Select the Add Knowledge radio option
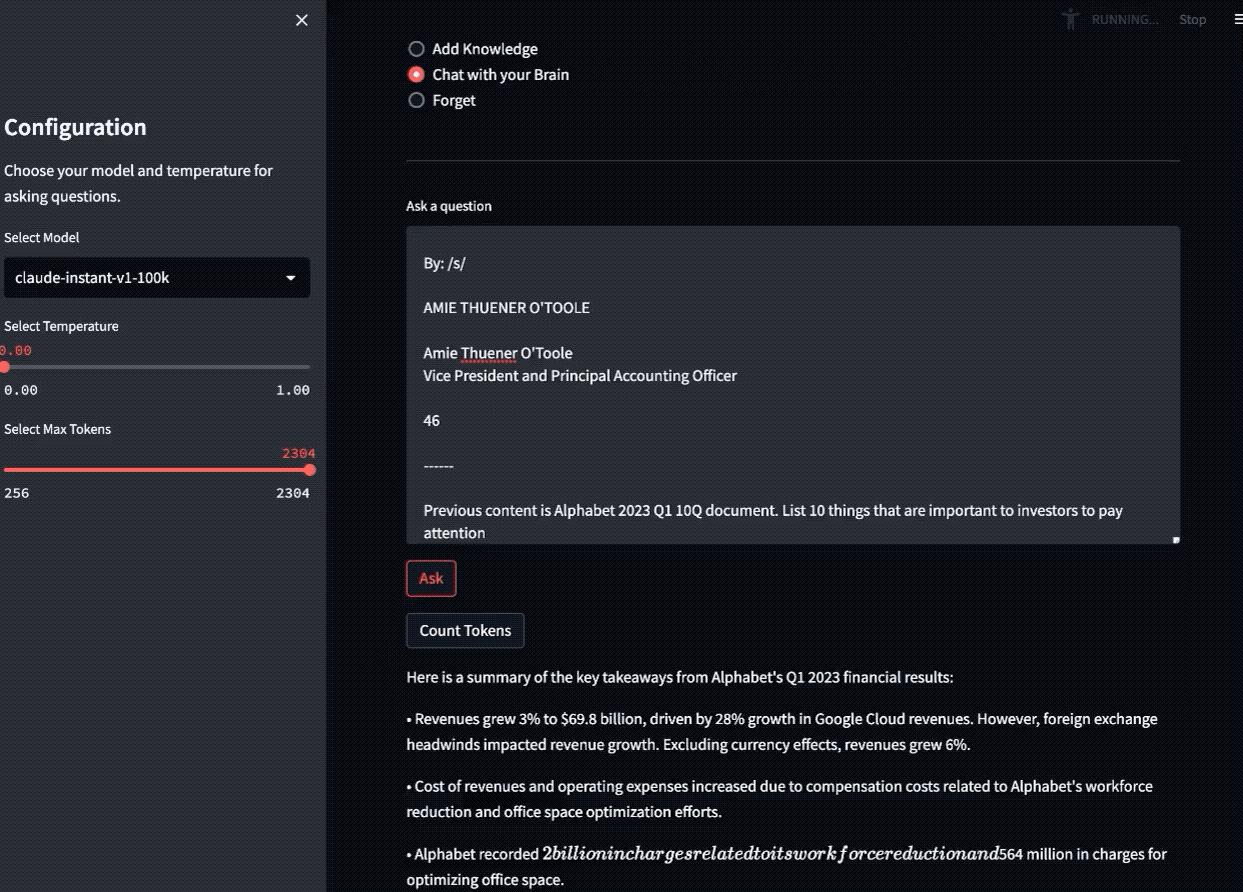This screenshot has height=892, width=1243. [416, 48]
